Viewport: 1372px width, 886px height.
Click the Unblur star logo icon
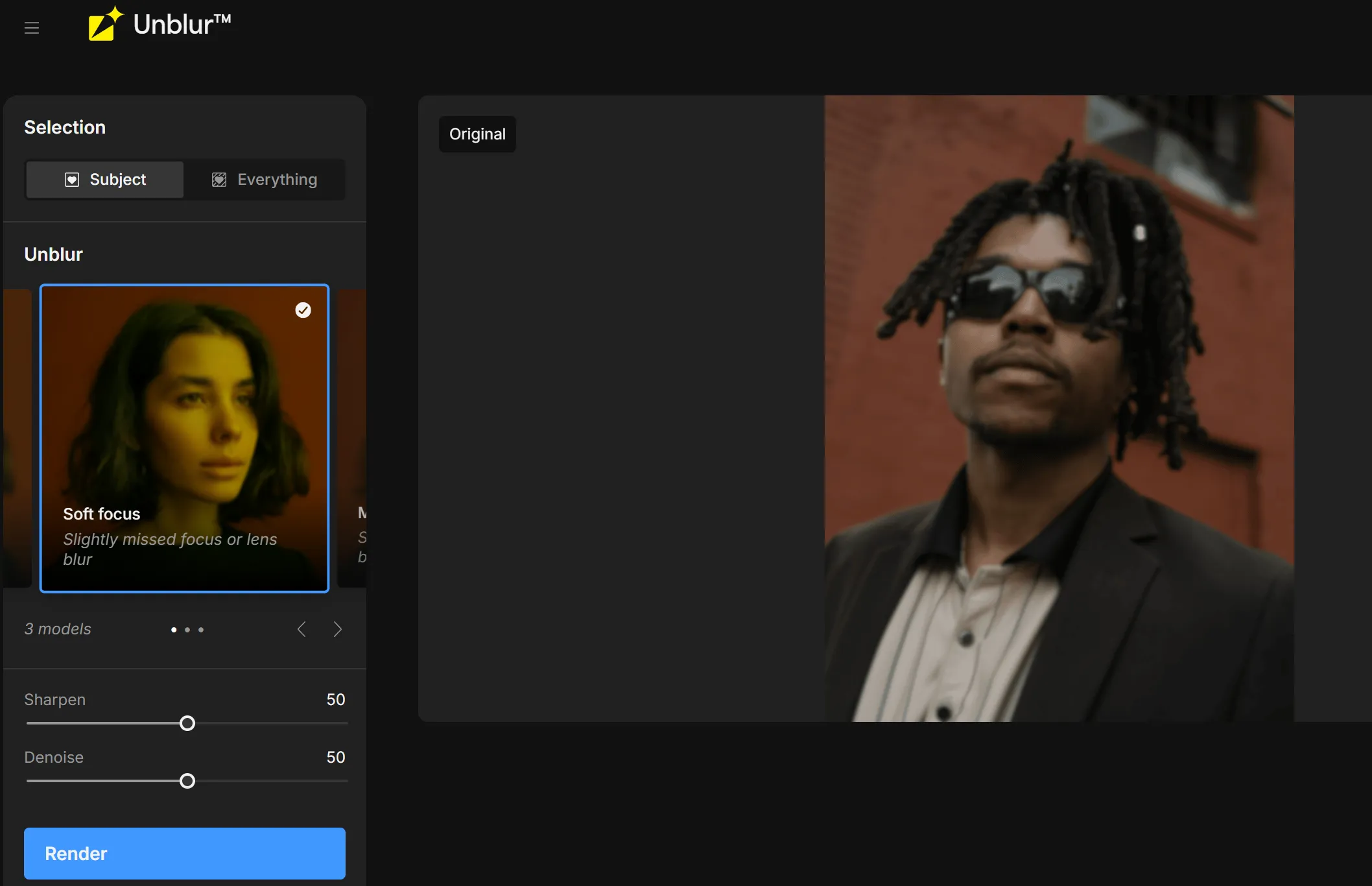(105, 25)
